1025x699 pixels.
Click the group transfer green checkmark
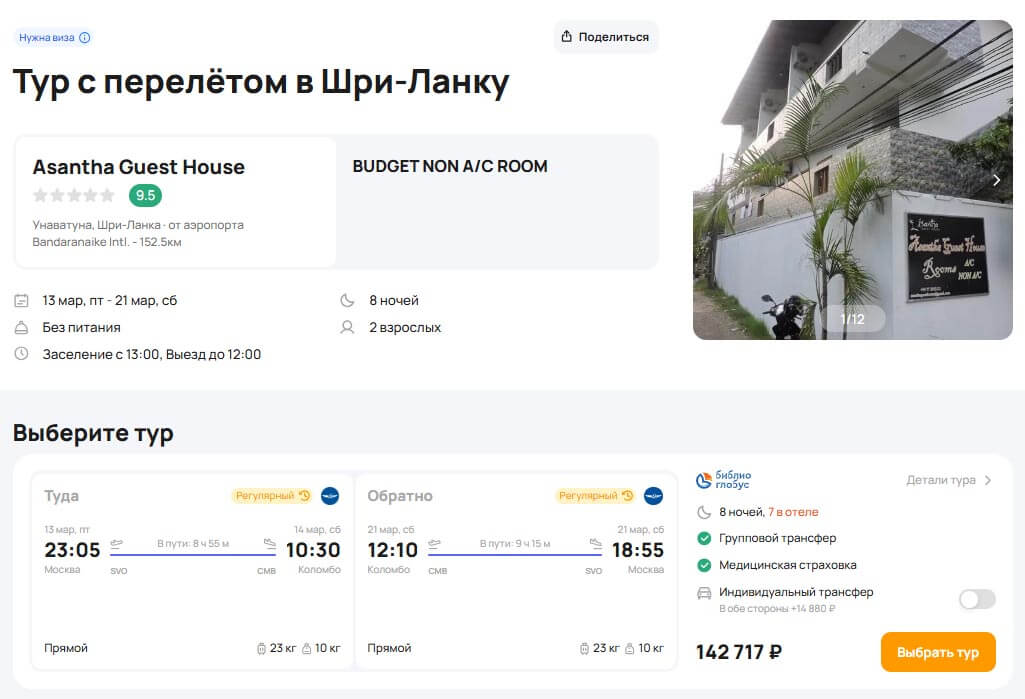click(704, 539)
